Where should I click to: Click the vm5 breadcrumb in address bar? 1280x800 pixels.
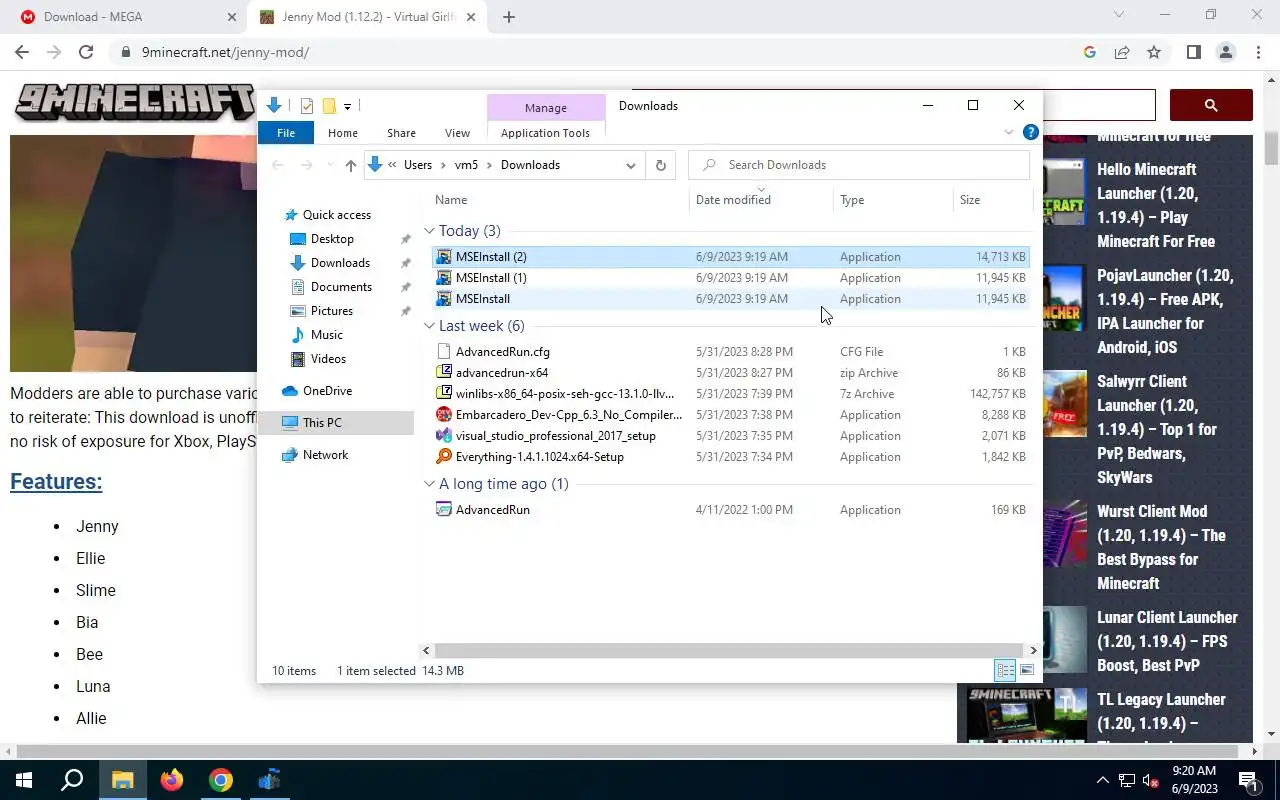[x=466, y=165]
